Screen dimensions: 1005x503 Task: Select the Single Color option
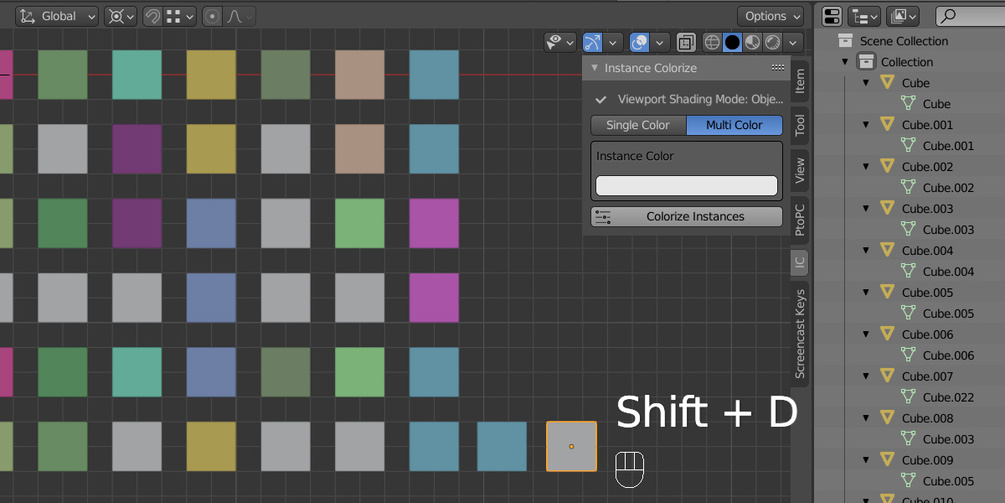638,125
